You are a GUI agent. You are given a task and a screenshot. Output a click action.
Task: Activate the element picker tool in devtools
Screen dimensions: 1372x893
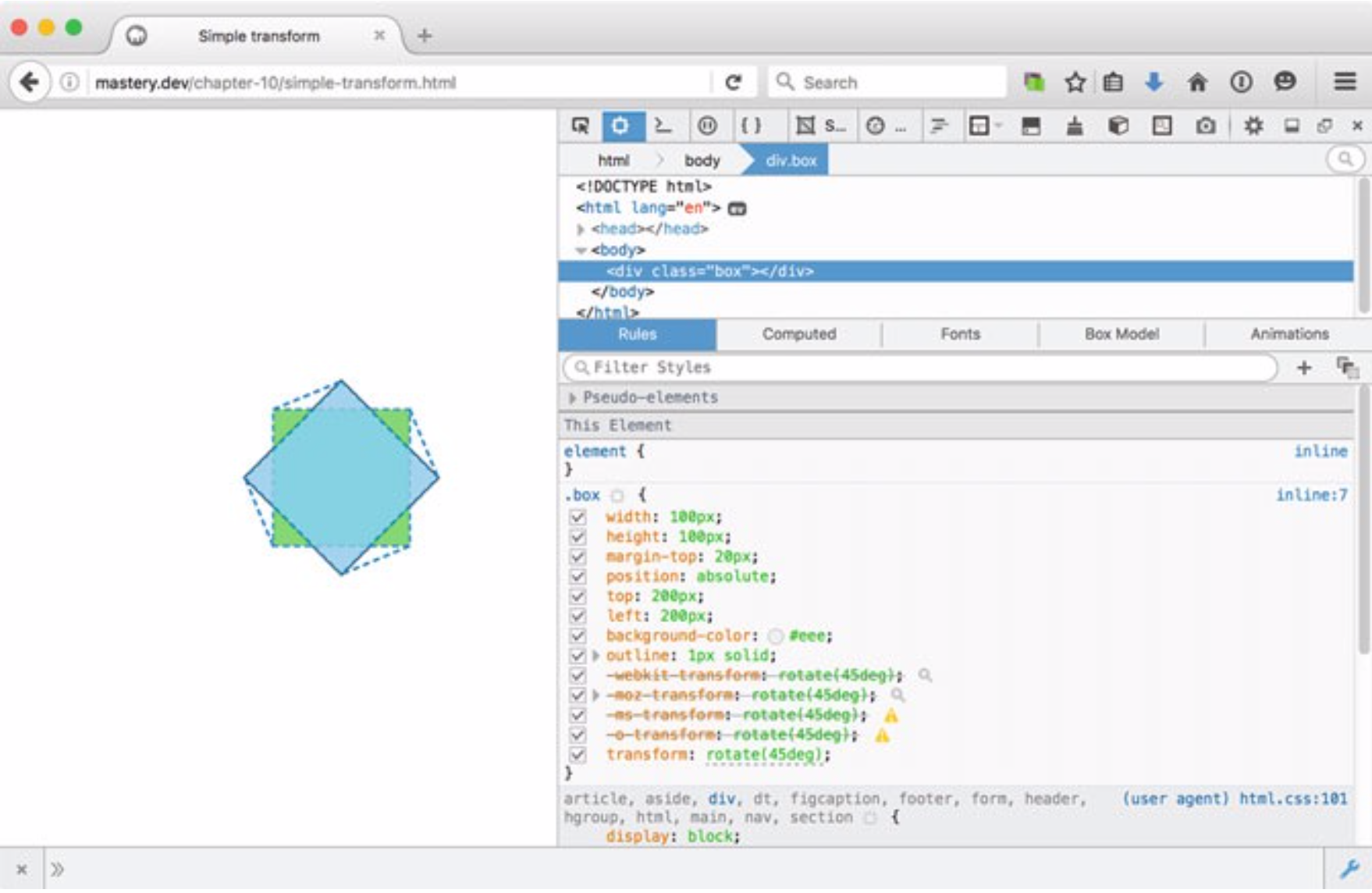point(580,126)
